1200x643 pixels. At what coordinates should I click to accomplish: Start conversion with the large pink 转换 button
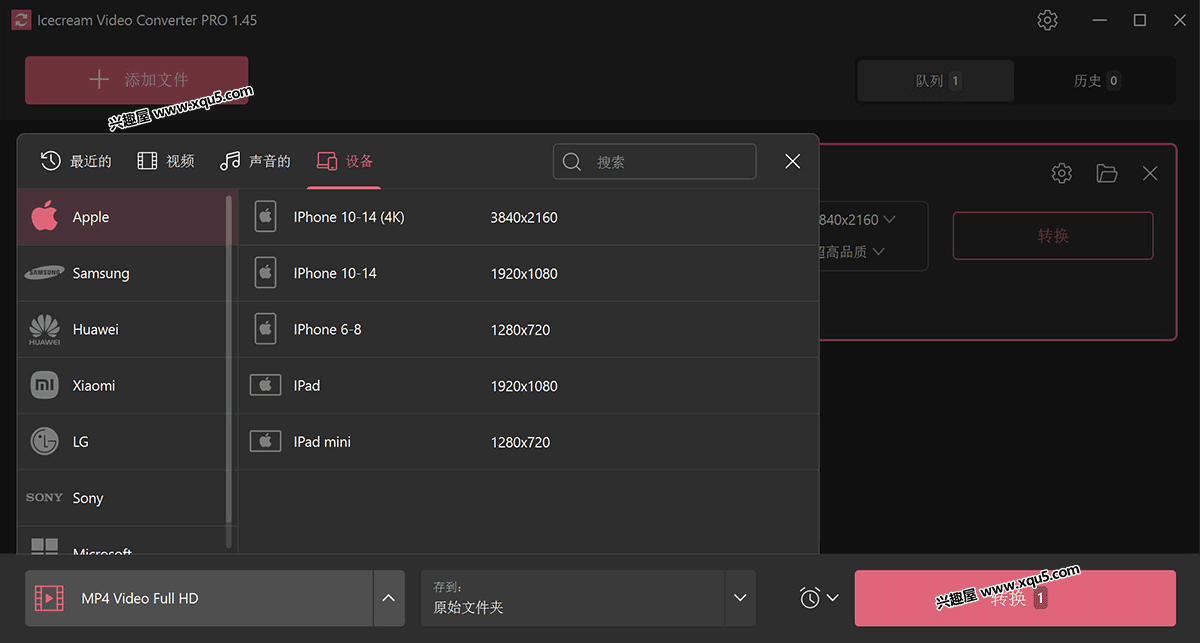tap(1015, 598)
